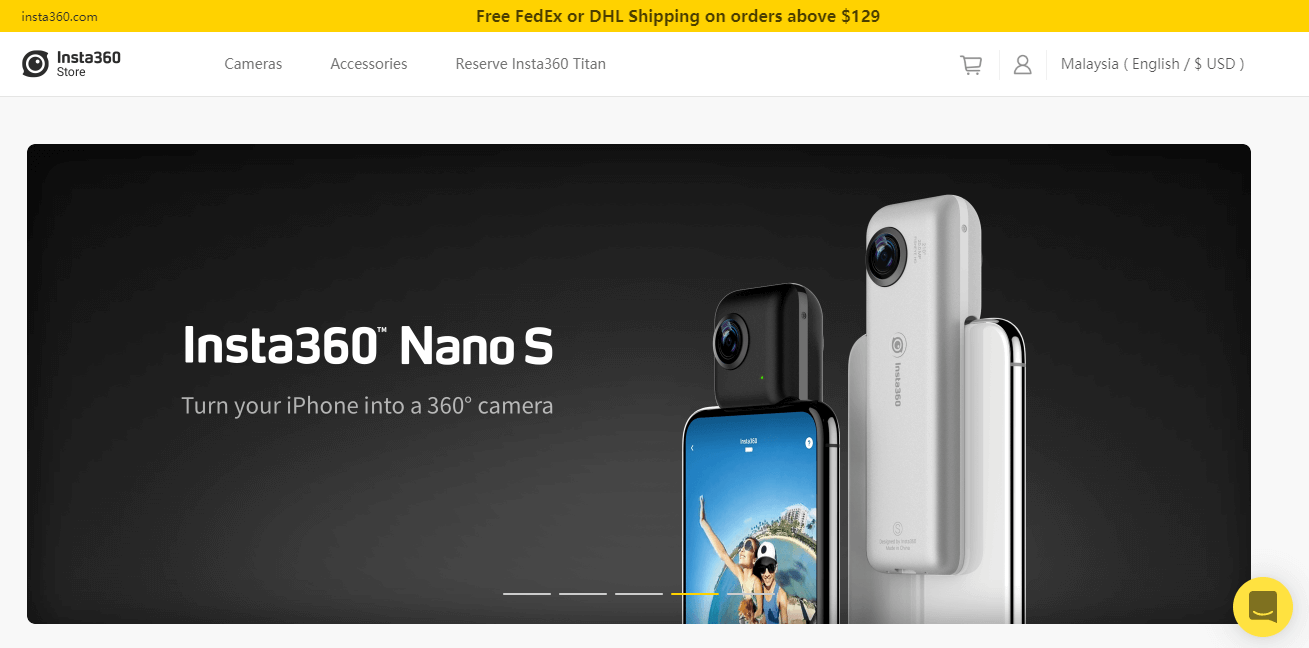Click the Insta360 Store logo
The image size is (1309, 648).
71,64
